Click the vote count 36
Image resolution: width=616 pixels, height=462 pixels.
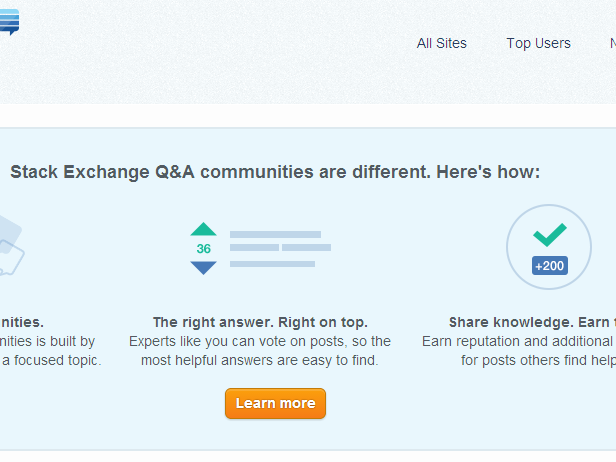coord(203,249)
